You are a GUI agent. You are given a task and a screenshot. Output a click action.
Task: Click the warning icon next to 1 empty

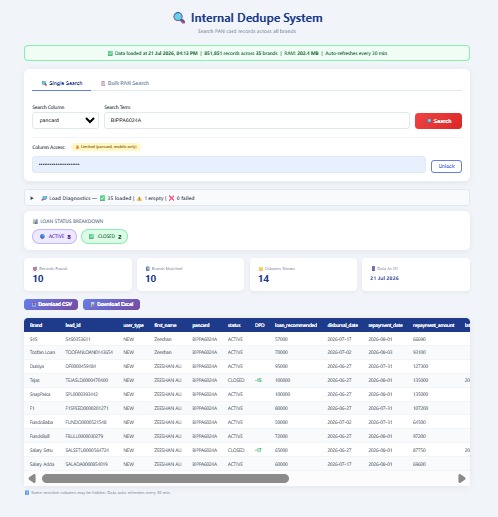(x=139, y=198)
